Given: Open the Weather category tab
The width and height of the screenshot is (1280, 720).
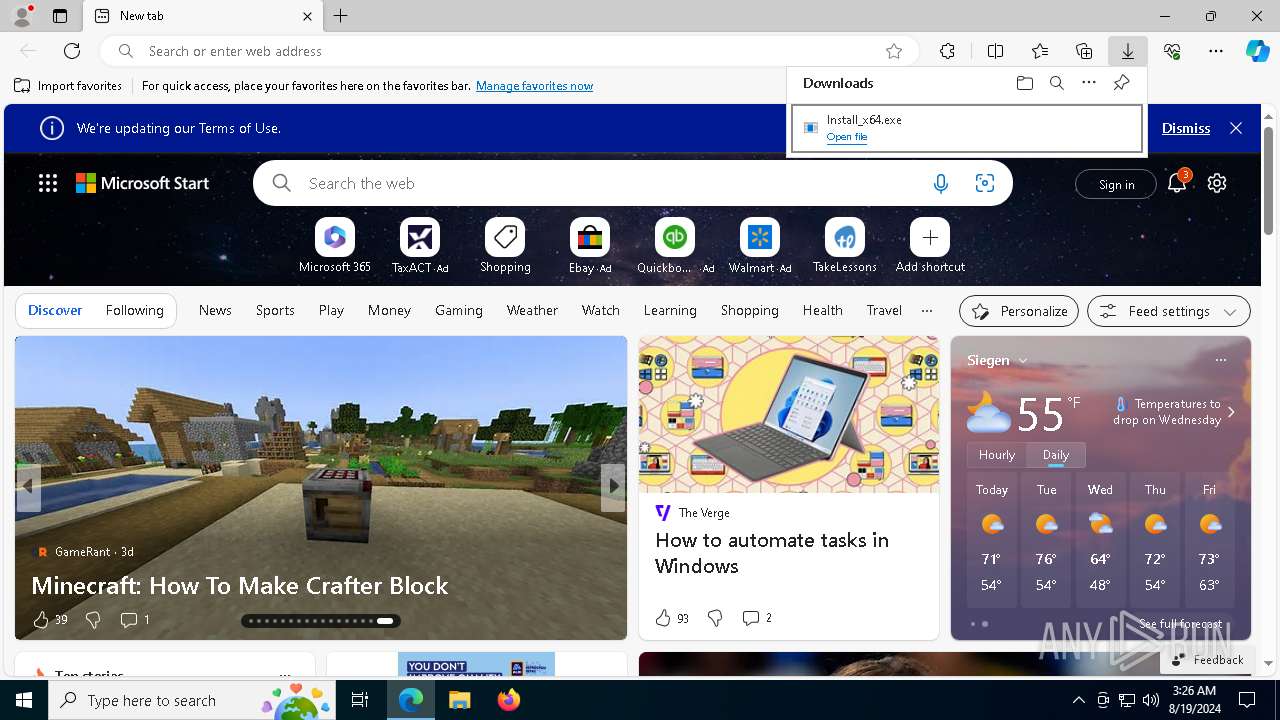Looking at the screenshot, I should pyautogui.click(x=532, y=310).
